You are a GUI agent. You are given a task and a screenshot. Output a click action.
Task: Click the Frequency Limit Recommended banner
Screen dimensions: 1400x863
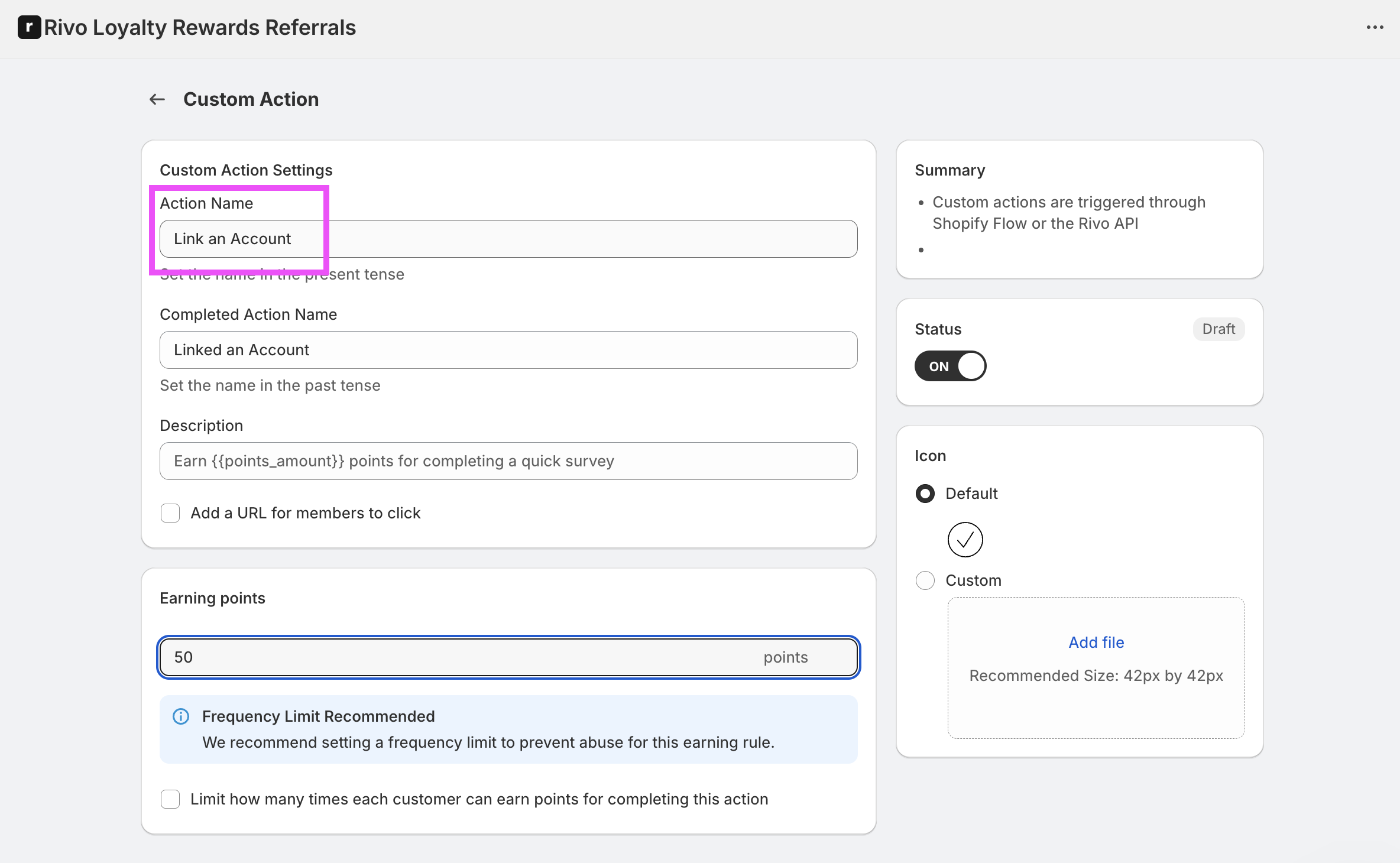pos(508,729)
